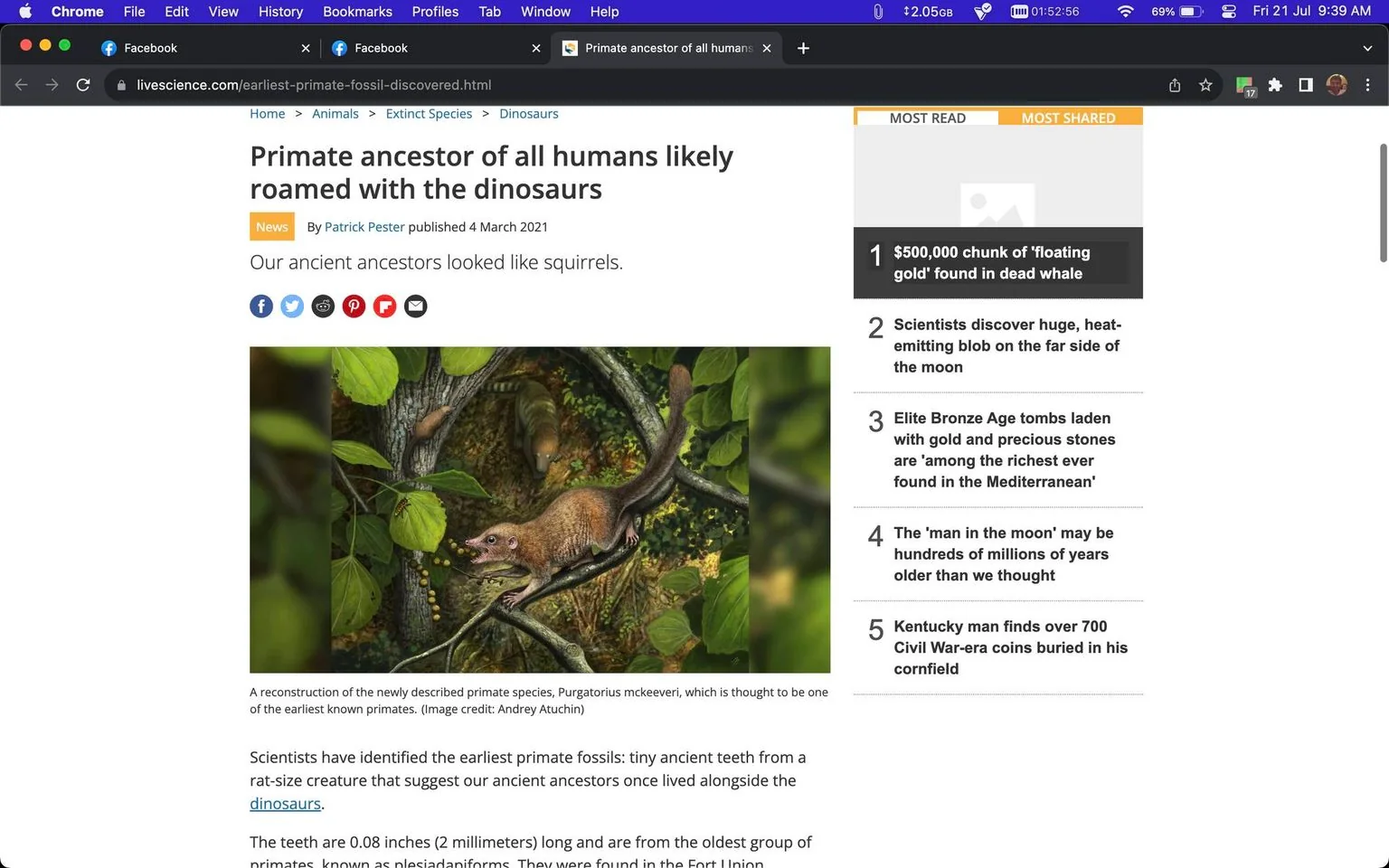Open the Chrome three-dot menu
This screenshot has width=1389, height=868.
1367,85
